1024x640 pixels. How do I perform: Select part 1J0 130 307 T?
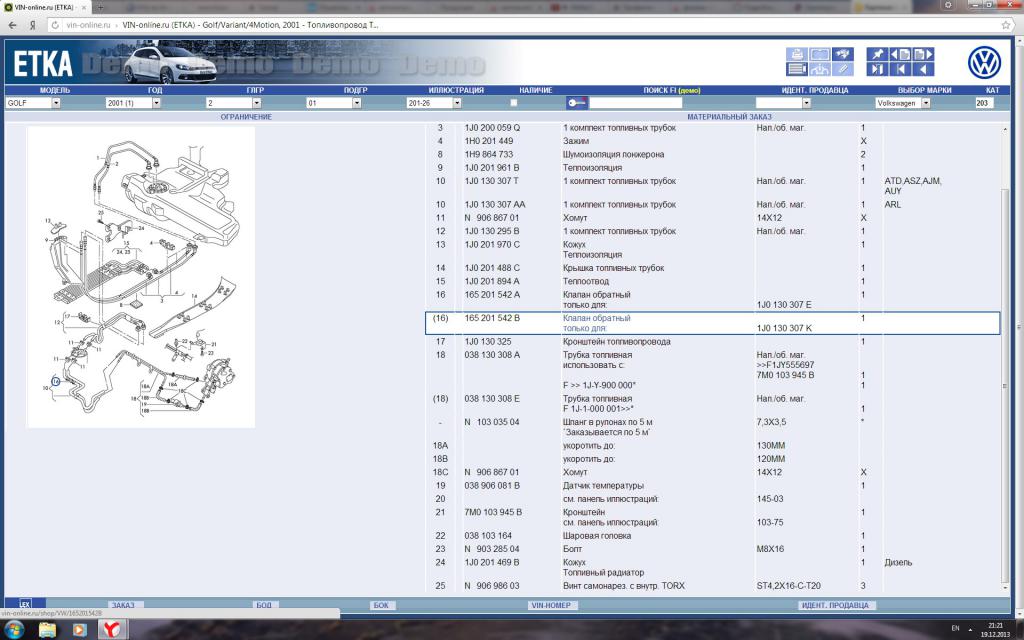(492, 181)
